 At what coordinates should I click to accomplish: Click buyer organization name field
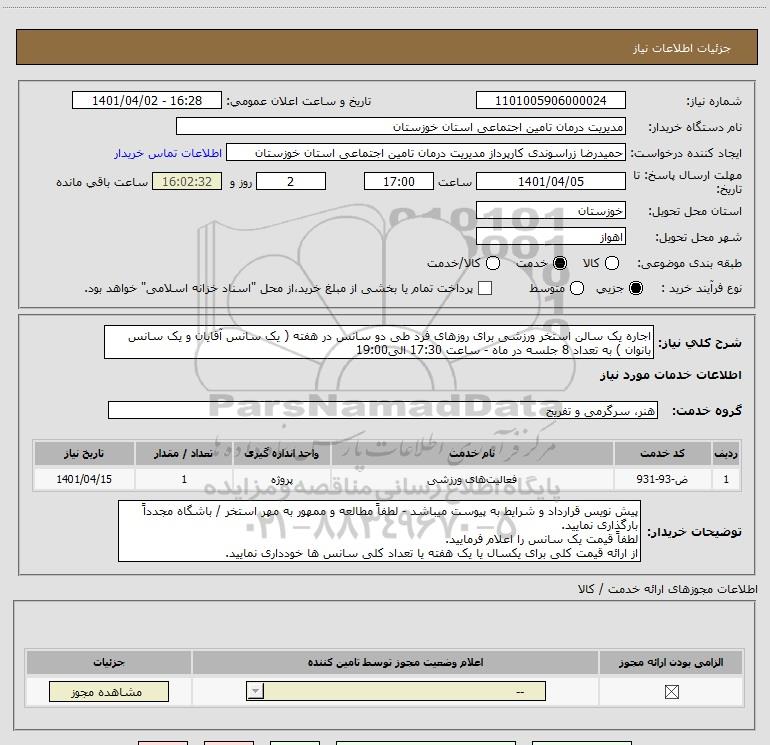401,127
